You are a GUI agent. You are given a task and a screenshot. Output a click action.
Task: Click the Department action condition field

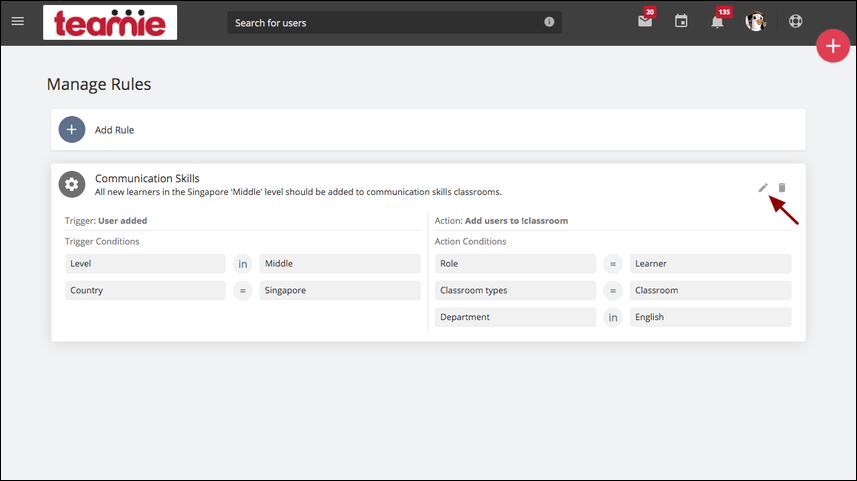pyautogui.click(x=515, y=317)
